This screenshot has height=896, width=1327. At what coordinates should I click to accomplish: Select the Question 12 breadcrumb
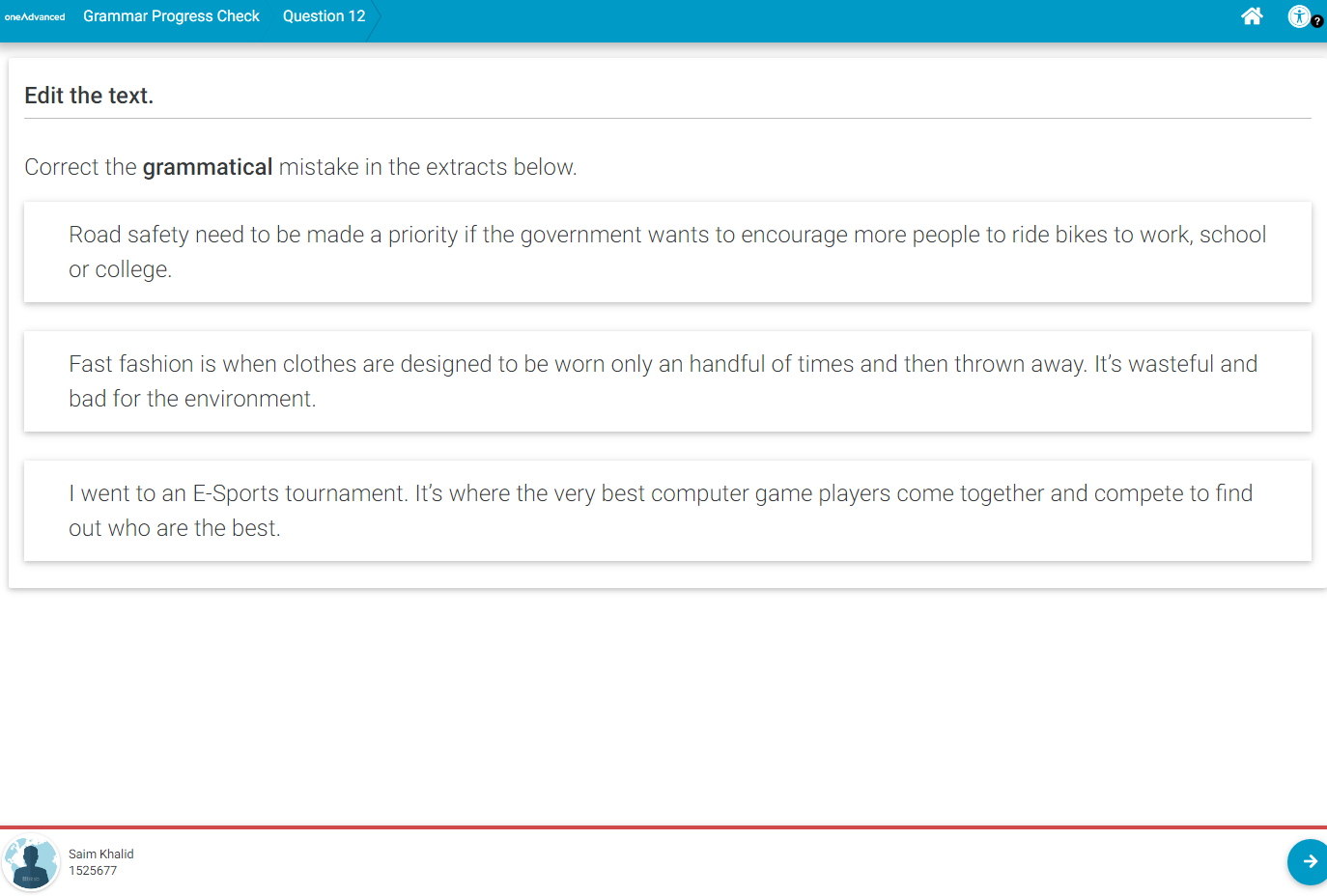(324, 16)
